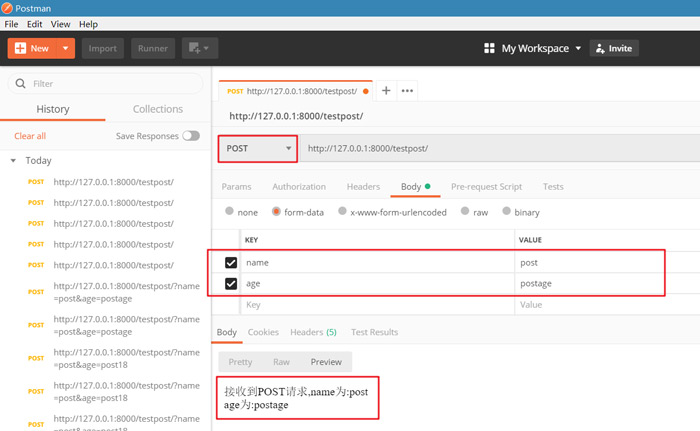Uncheck the age key row checkbox
The width and height of the screenshot is (700, 431).
click(231, 284)
